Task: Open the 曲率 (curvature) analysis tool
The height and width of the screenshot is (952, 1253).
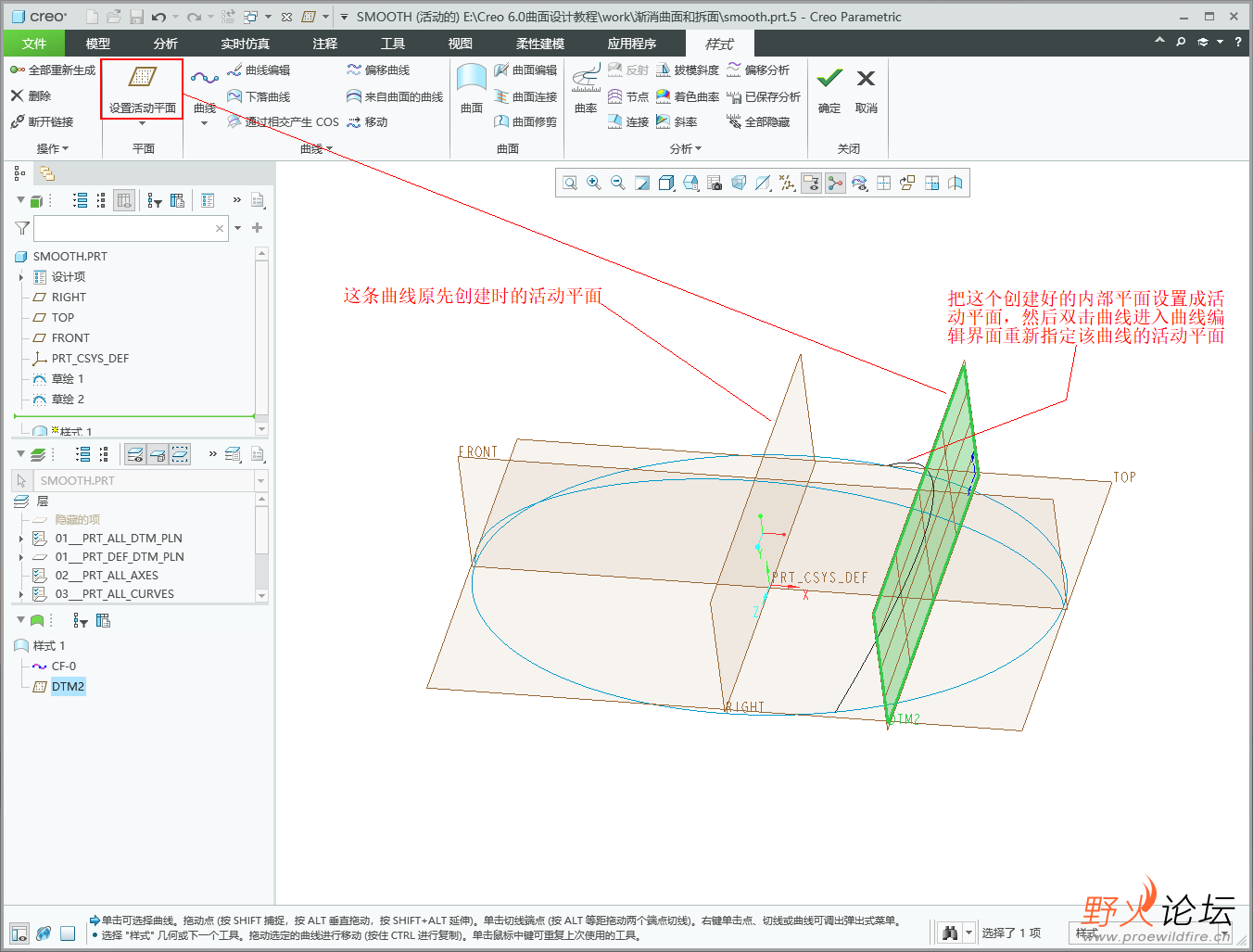Action: pos(586,89)
